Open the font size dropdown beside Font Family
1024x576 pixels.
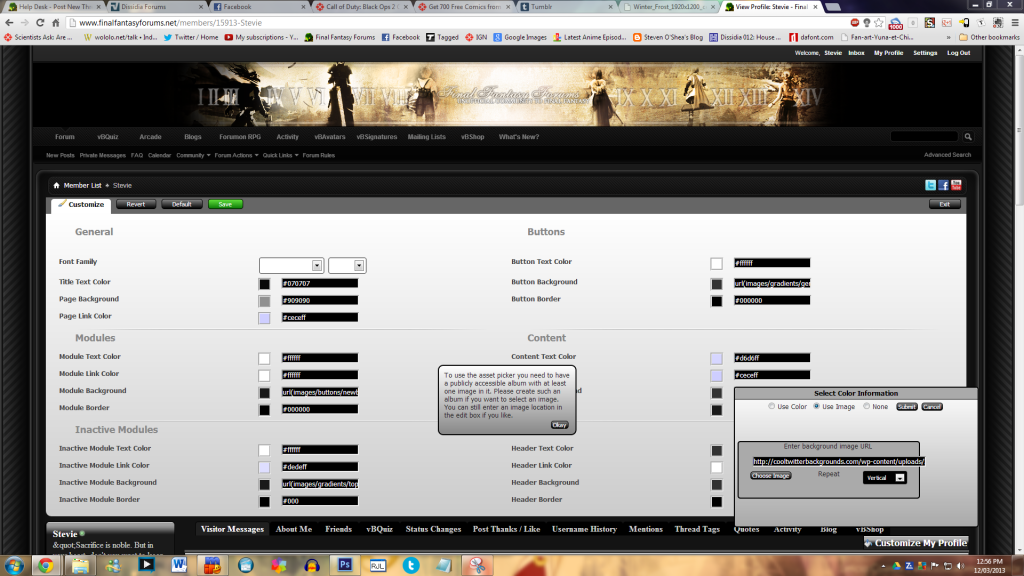pyautogui.click(x=347, y=265)
